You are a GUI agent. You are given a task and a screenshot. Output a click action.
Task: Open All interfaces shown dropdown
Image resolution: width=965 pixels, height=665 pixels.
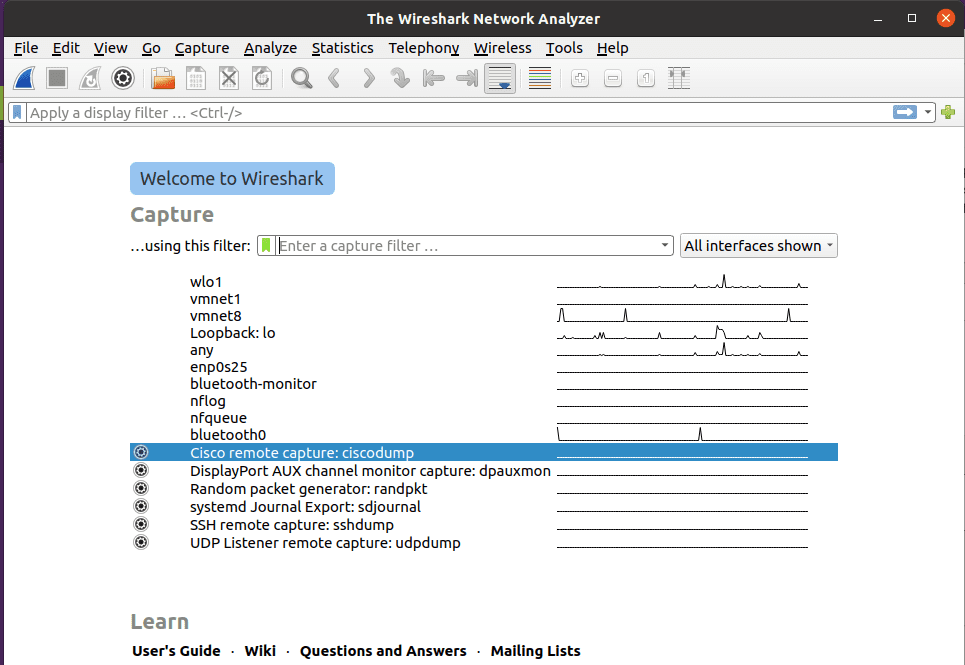click(758, 245)
